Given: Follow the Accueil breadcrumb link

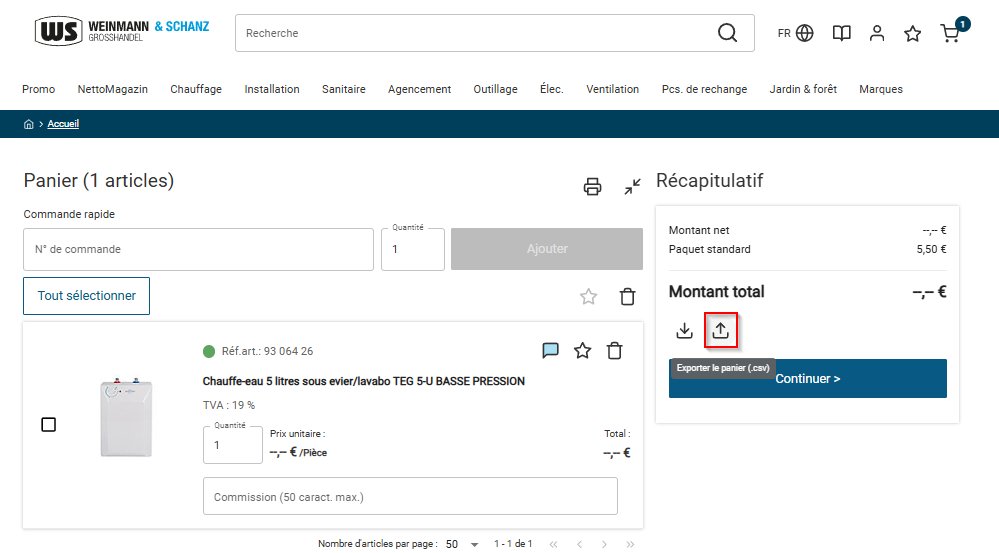Looking at the screenshot, I should pos(63,124).
